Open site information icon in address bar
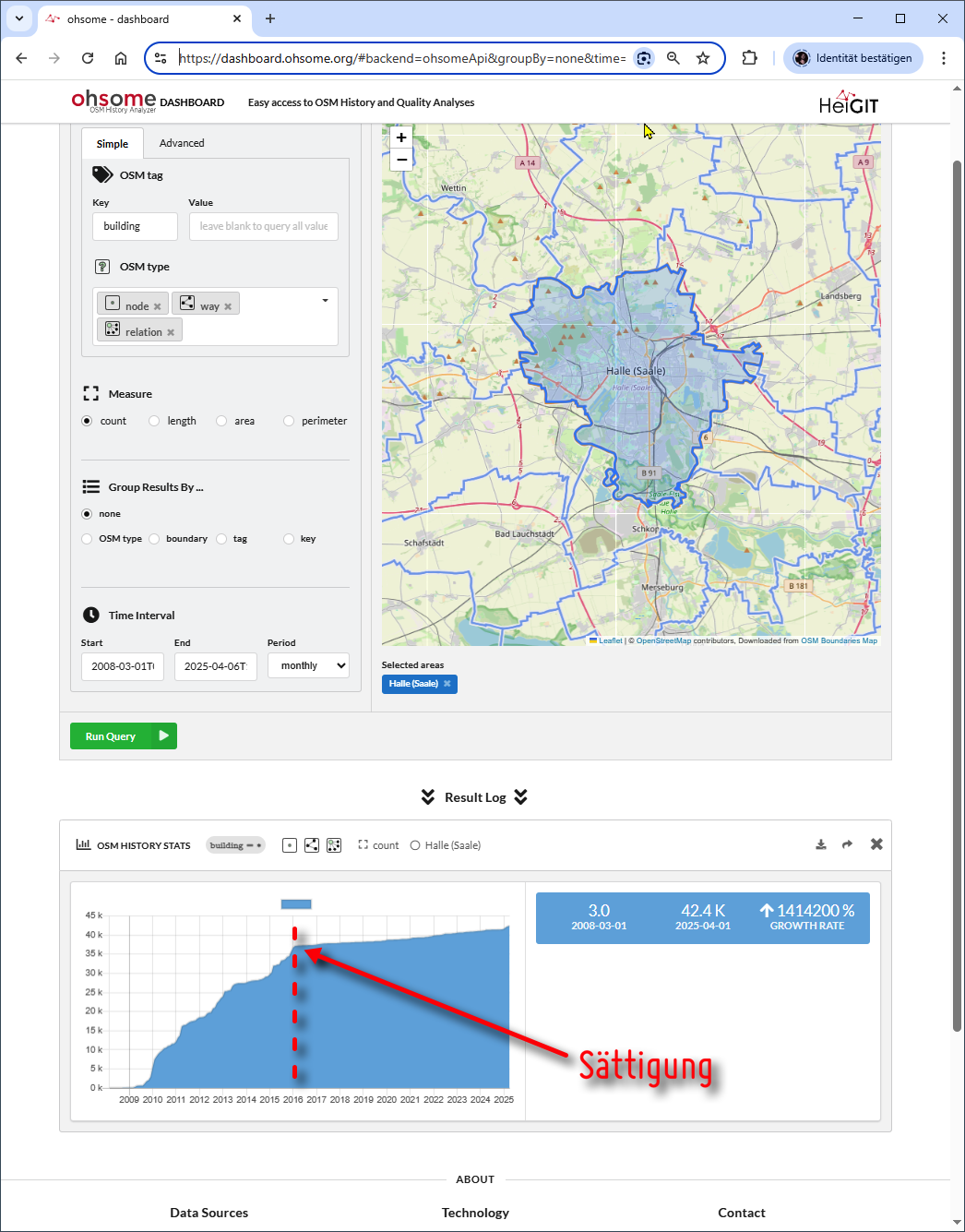The image size is (965, 1232). pos(161,58)
